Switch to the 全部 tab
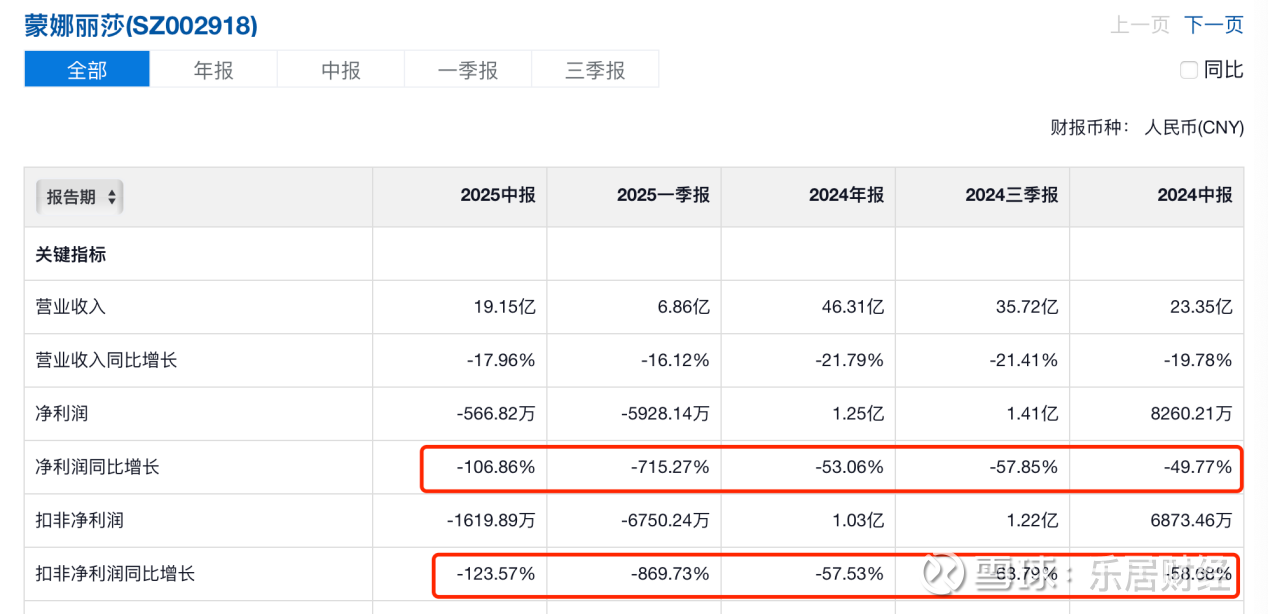The width and height of the screenshot is (1268, 614). pos(87,70)
